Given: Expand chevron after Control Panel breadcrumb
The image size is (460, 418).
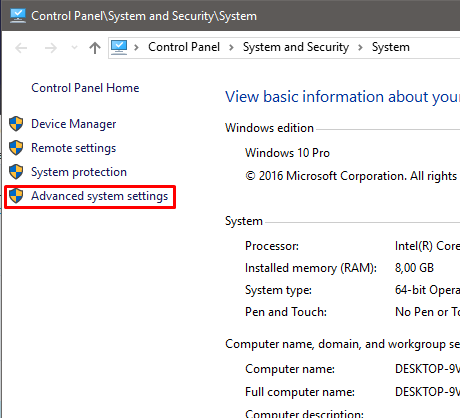Looking at the screenshot, I should [x=231, y=47].
